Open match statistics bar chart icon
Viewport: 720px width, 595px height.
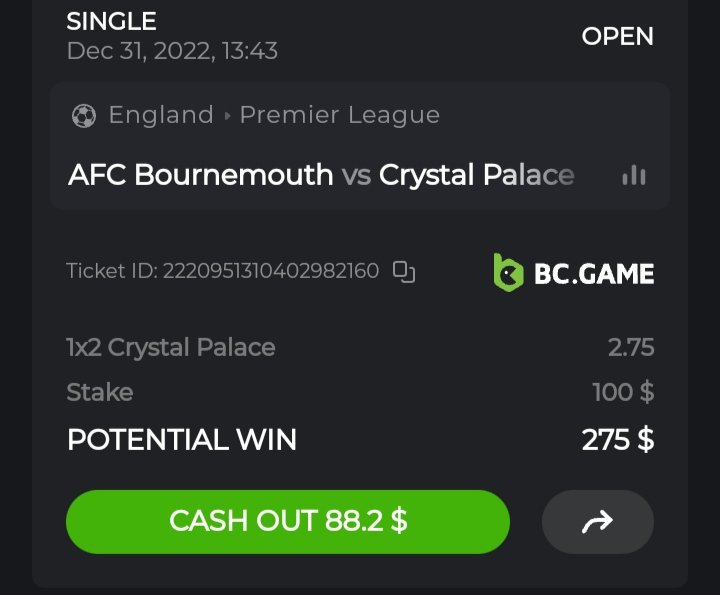633,176
